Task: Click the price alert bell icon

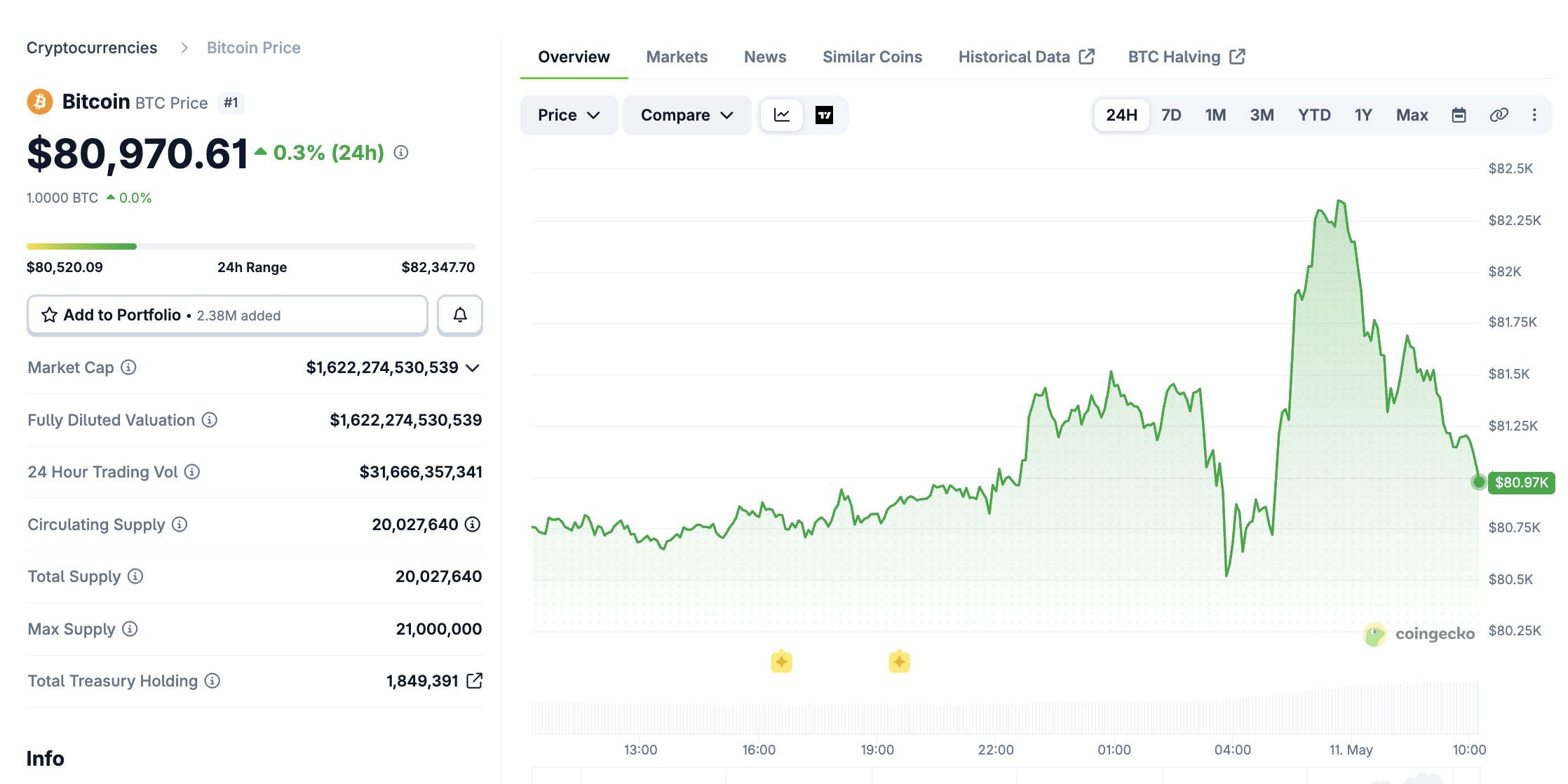Action: click(x=460, y=315)
